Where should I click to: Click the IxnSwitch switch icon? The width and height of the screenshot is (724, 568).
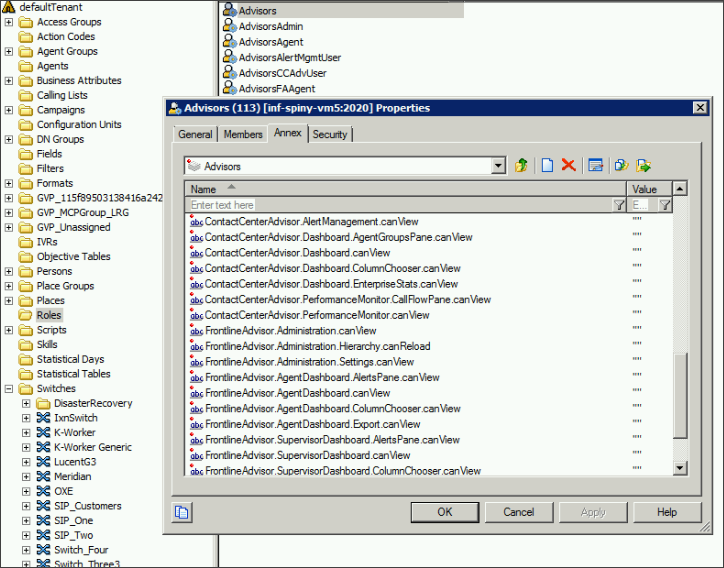43,418
